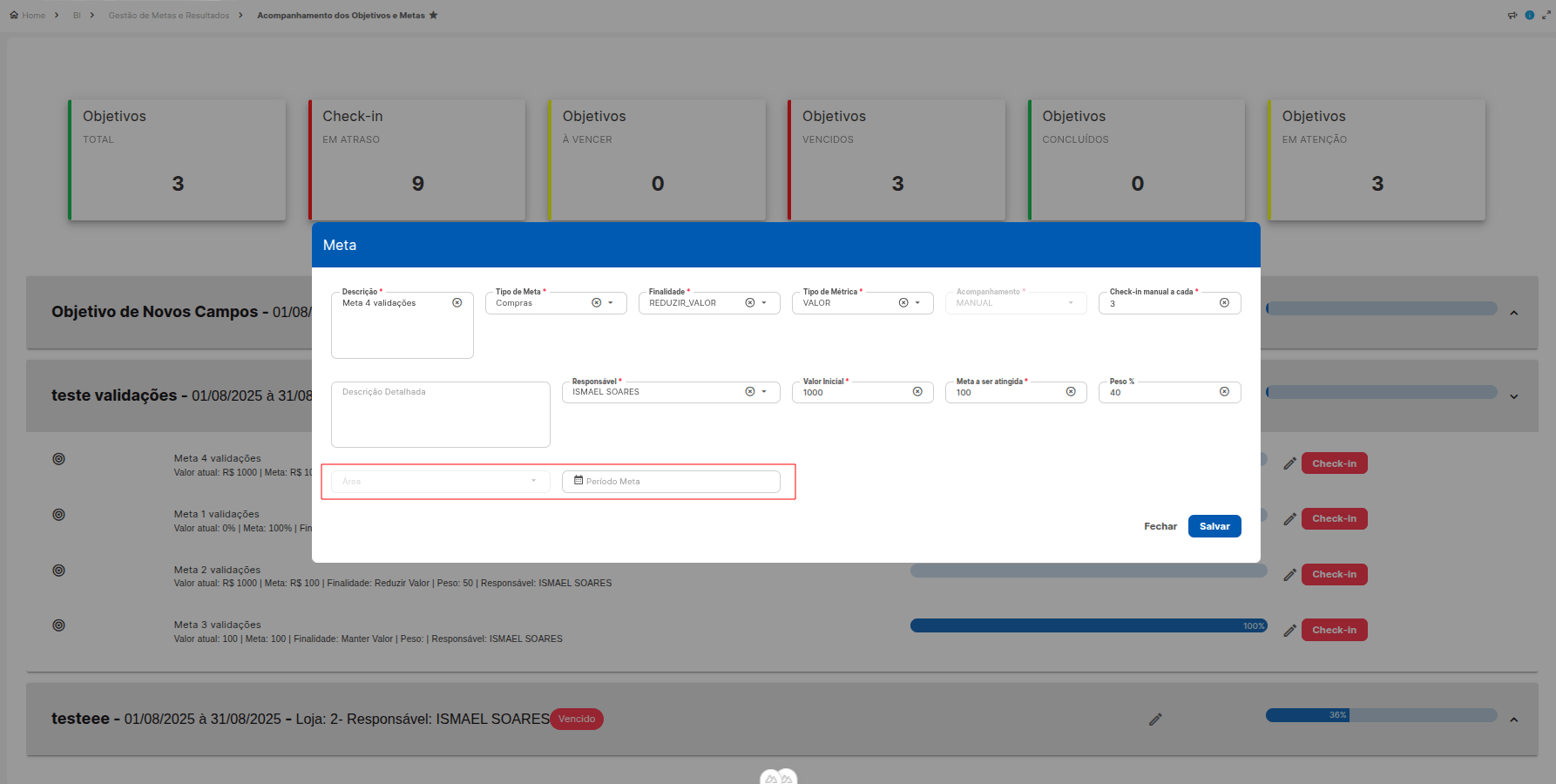The height and width of the screenshot is (784, 1556).
Task: Clear the Check-in manual a cada value
Action: coord(1224,303)
